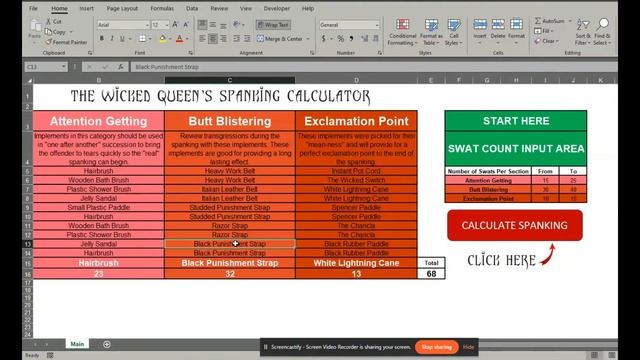
Task: Click the Orientation text angle icon
Action: point(236,25)
